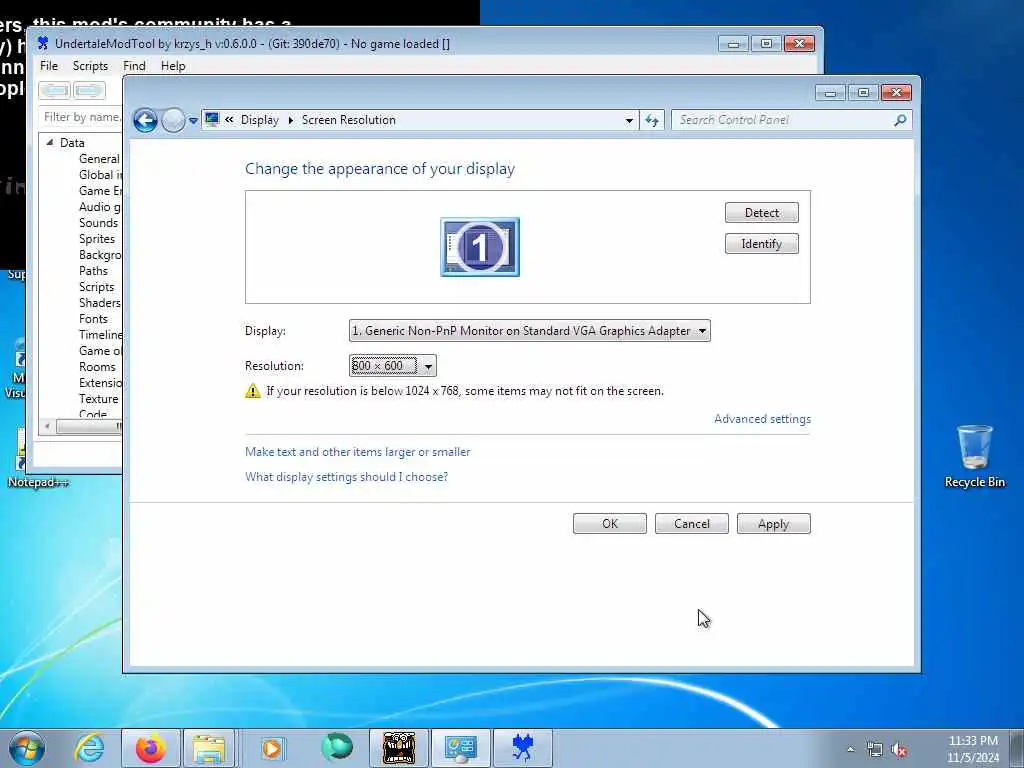The height and width of the screenshot is (768, 1024).
Task: Click the Forward arrow in Screen Resolution window
Action: 173,120
